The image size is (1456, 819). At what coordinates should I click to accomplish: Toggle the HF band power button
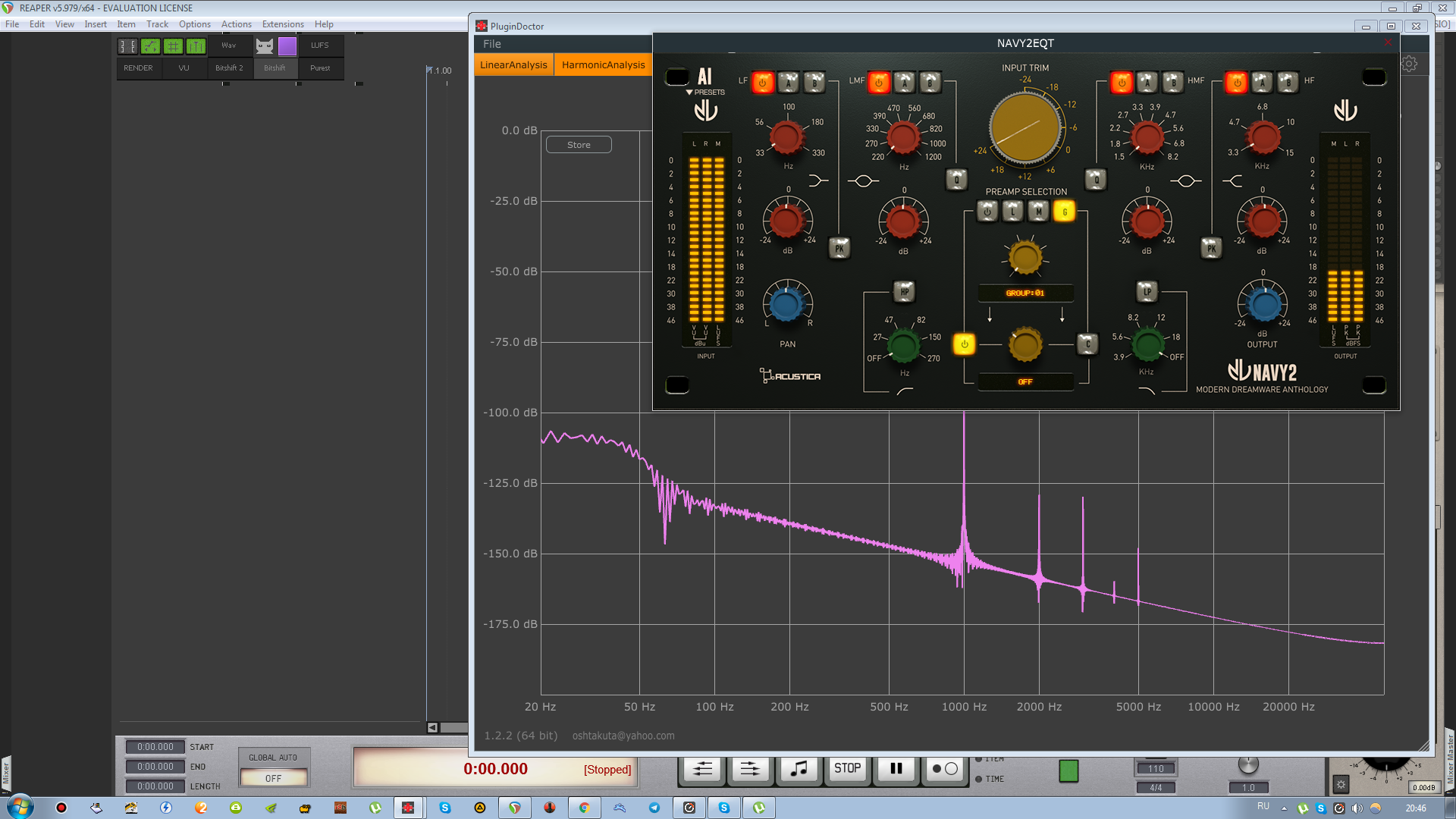[1236, 82]
